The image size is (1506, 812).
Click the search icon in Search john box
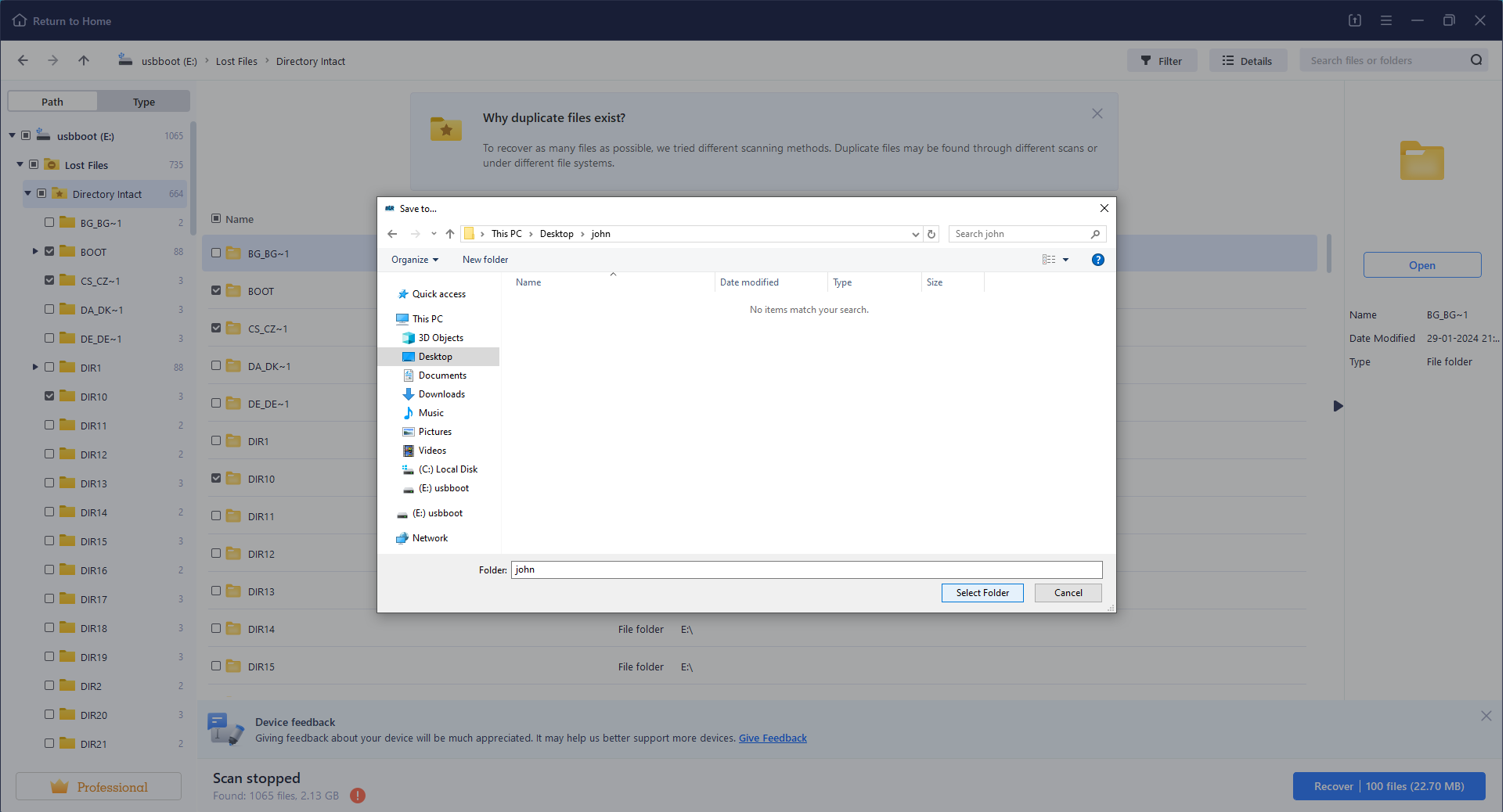(1095, 234)
